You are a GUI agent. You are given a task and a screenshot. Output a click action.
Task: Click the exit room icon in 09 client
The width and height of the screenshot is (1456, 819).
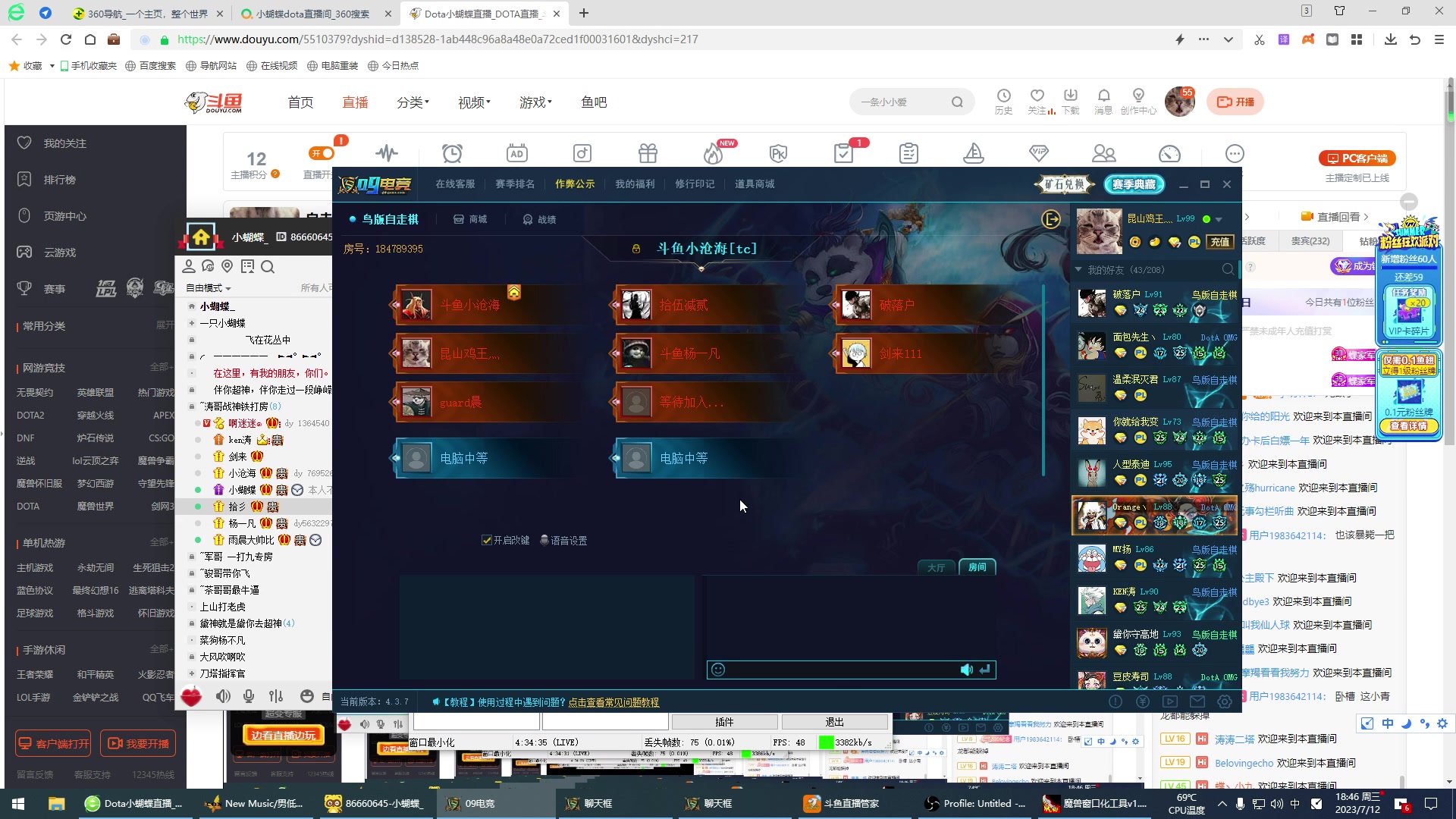click(x=1050, y=219)
